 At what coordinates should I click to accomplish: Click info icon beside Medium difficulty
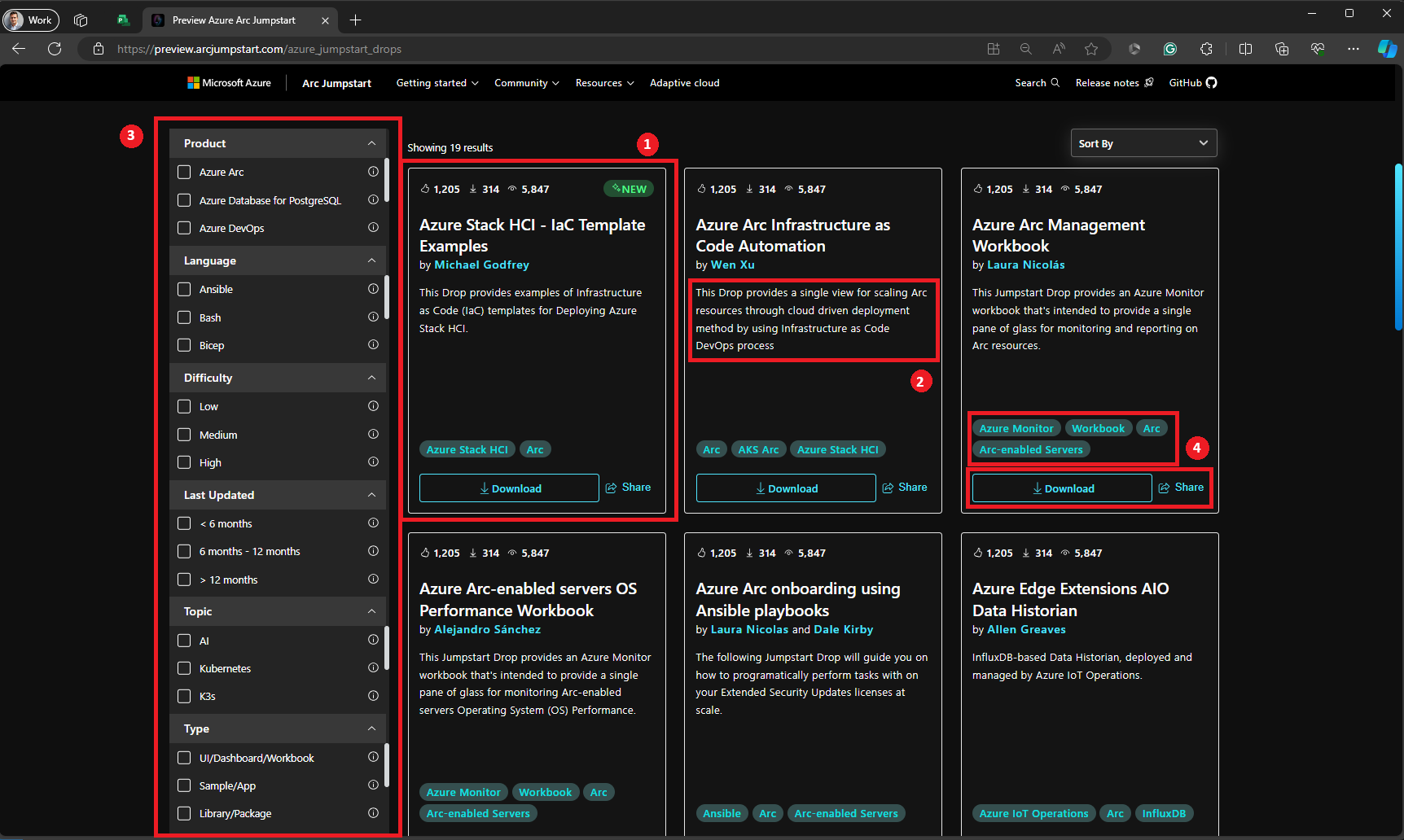(373, 434)
